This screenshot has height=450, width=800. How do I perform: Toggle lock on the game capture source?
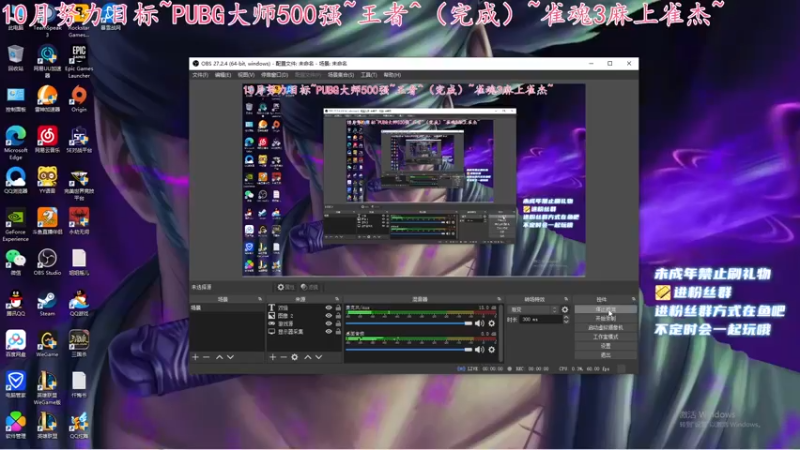pyautogui.click(x=338, y=323)
